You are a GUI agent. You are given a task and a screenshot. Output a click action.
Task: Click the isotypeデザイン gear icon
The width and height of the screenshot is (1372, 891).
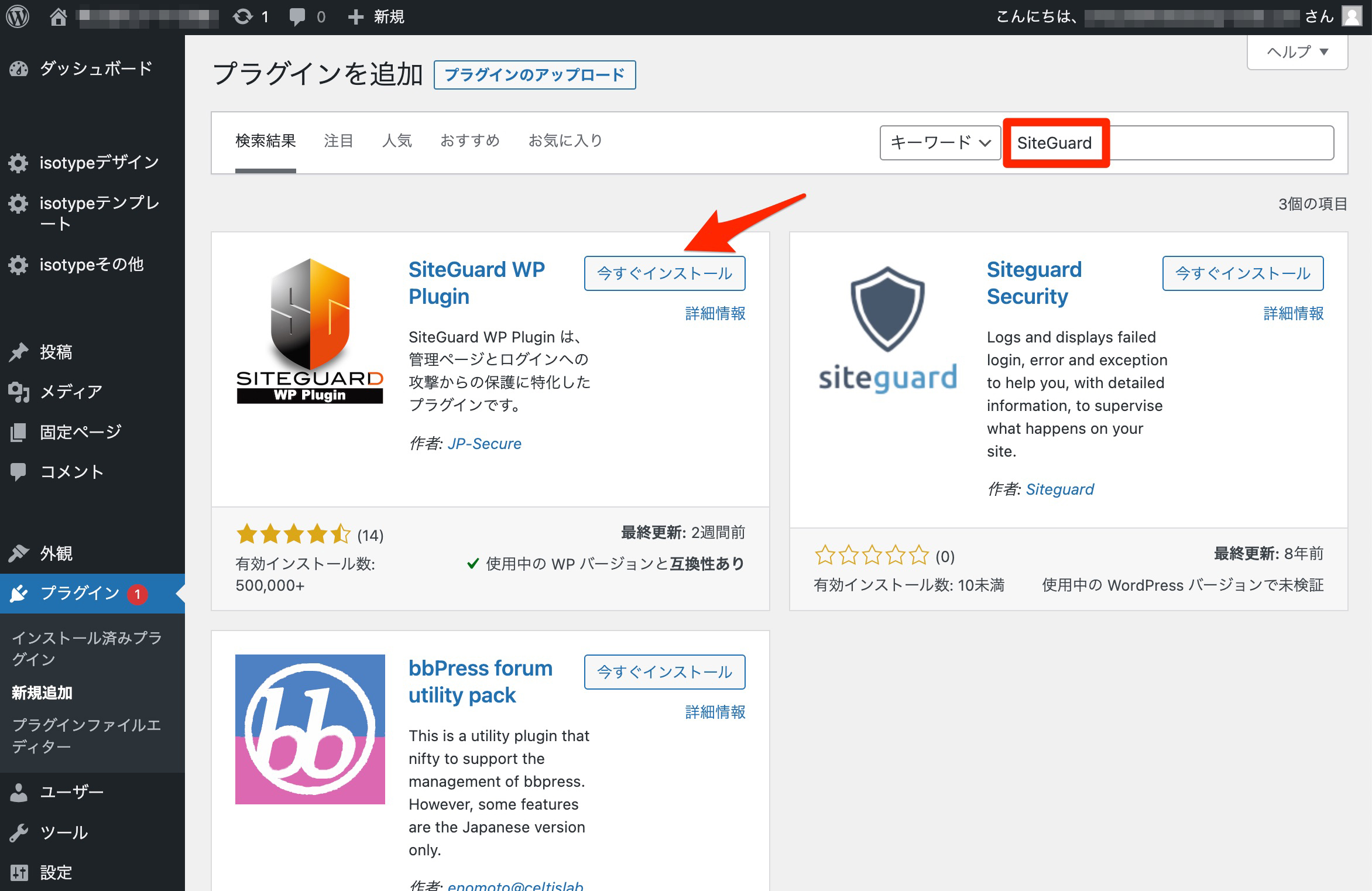pyautogui.click(x=18, y=163)
